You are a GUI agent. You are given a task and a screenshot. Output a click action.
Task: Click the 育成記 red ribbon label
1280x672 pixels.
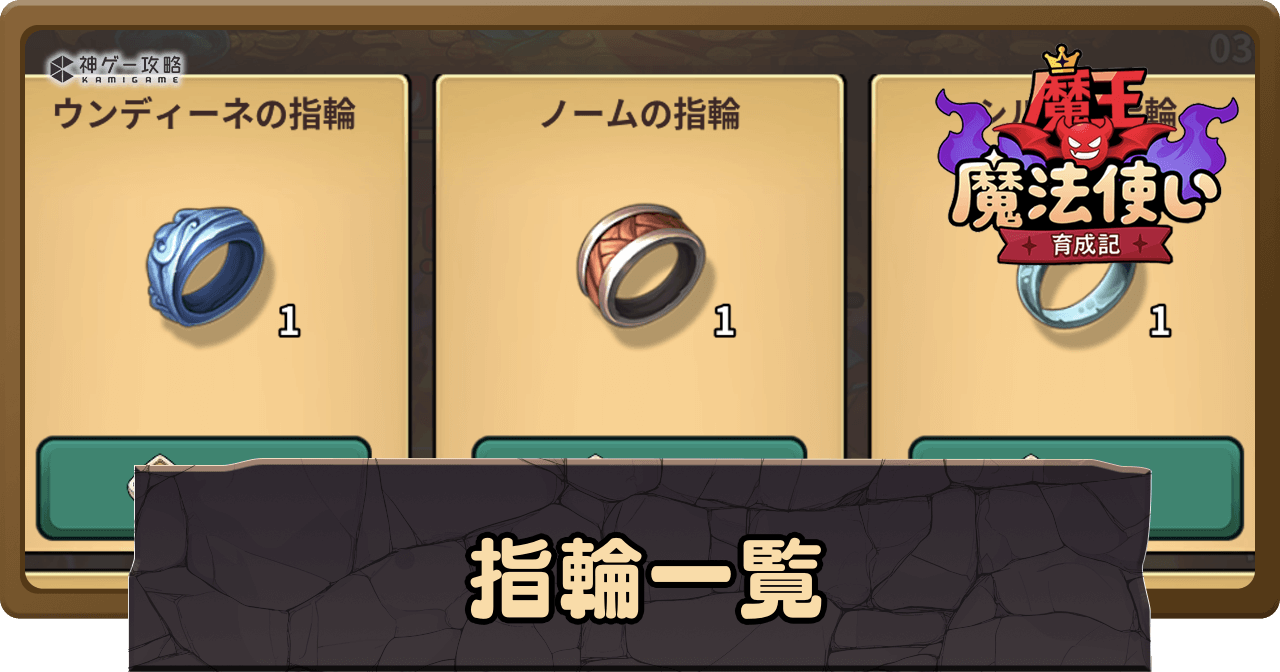tap(1086, 244)
